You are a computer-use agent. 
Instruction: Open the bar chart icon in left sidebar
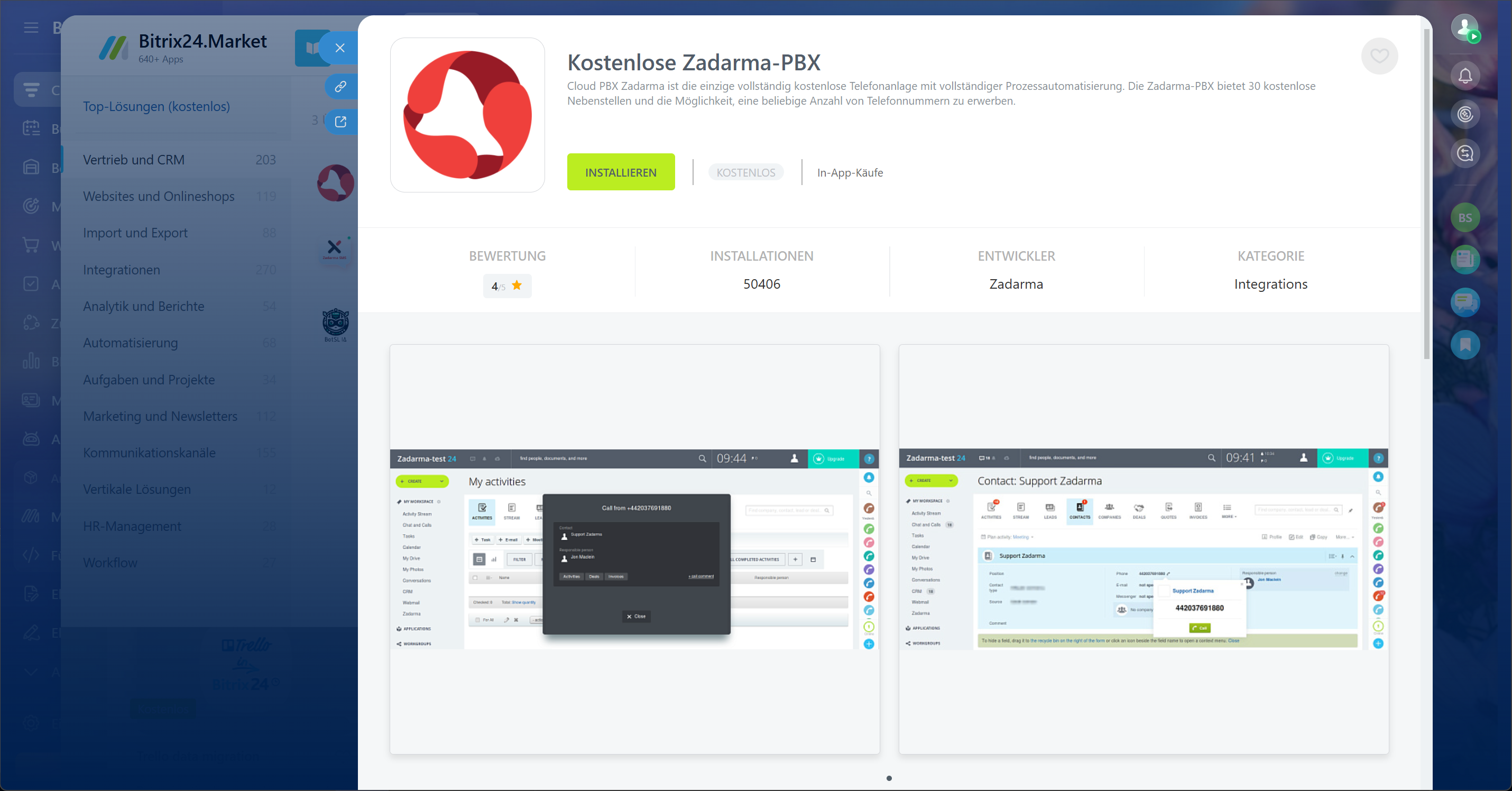tap(31, 360)
